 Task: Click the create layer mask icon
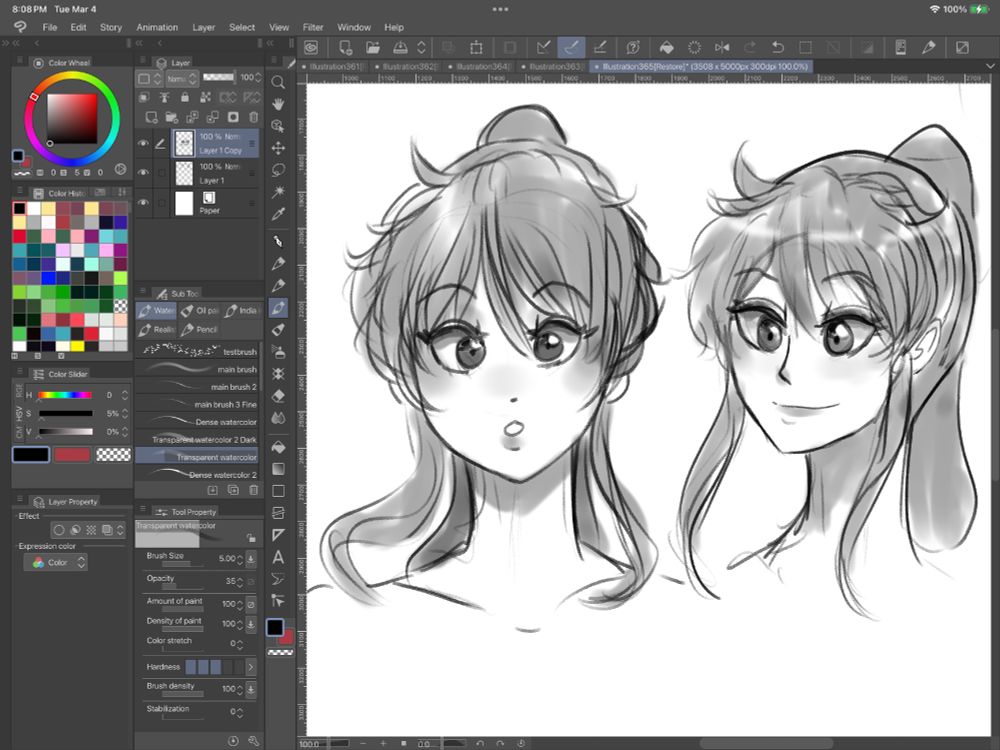coord(233,117)
